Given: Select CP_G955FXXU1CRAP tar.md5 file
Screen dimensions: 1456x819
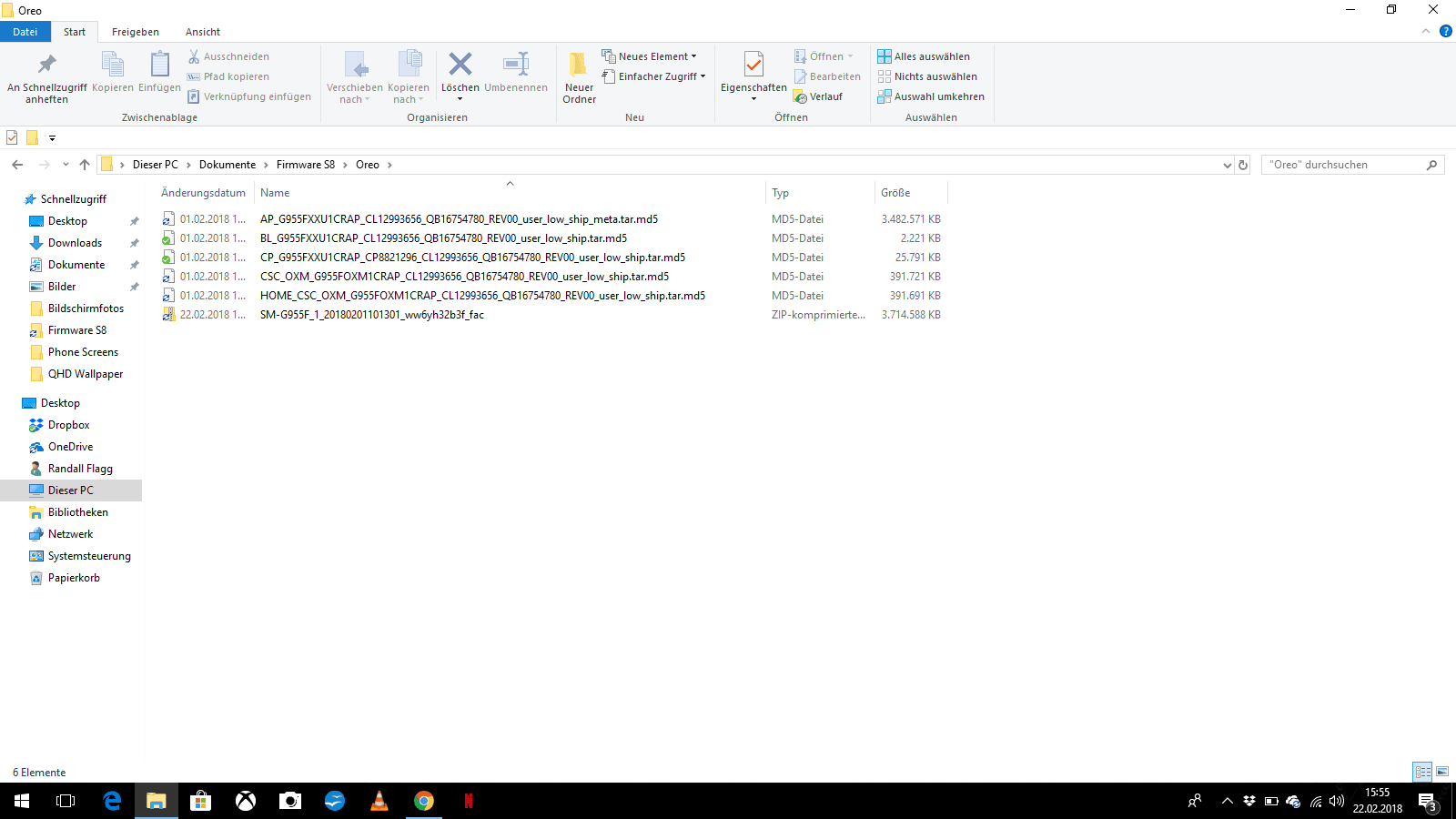Looking at the screenshot, I should [472, 258].
